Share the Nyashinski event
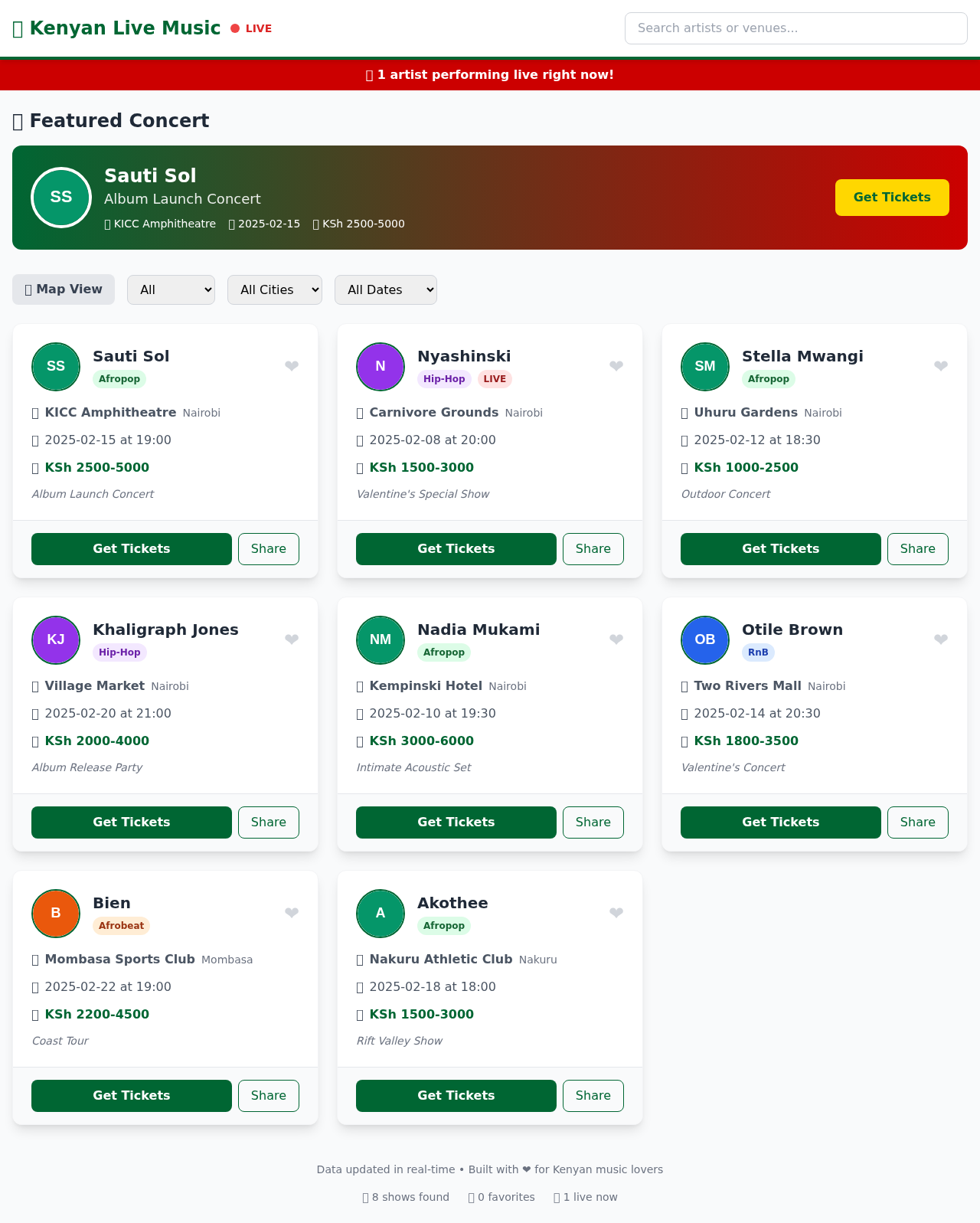 pos(593,549)
